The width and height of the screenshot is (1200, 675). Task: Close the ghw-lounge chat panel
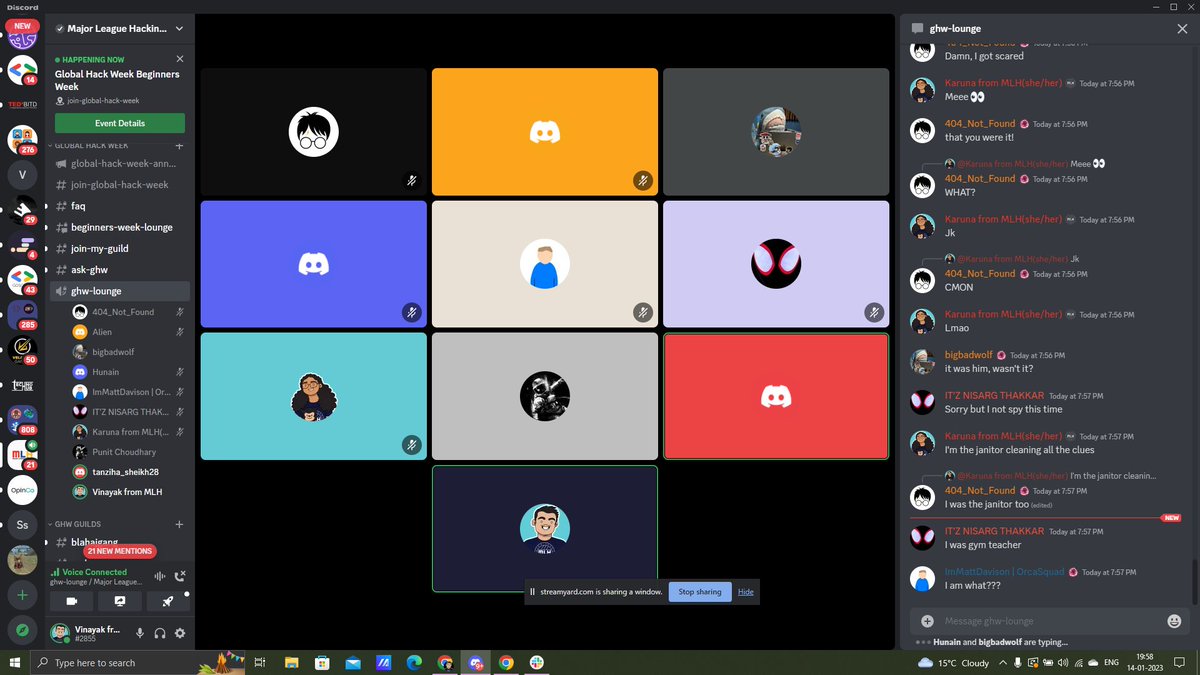coord(1182,29)
